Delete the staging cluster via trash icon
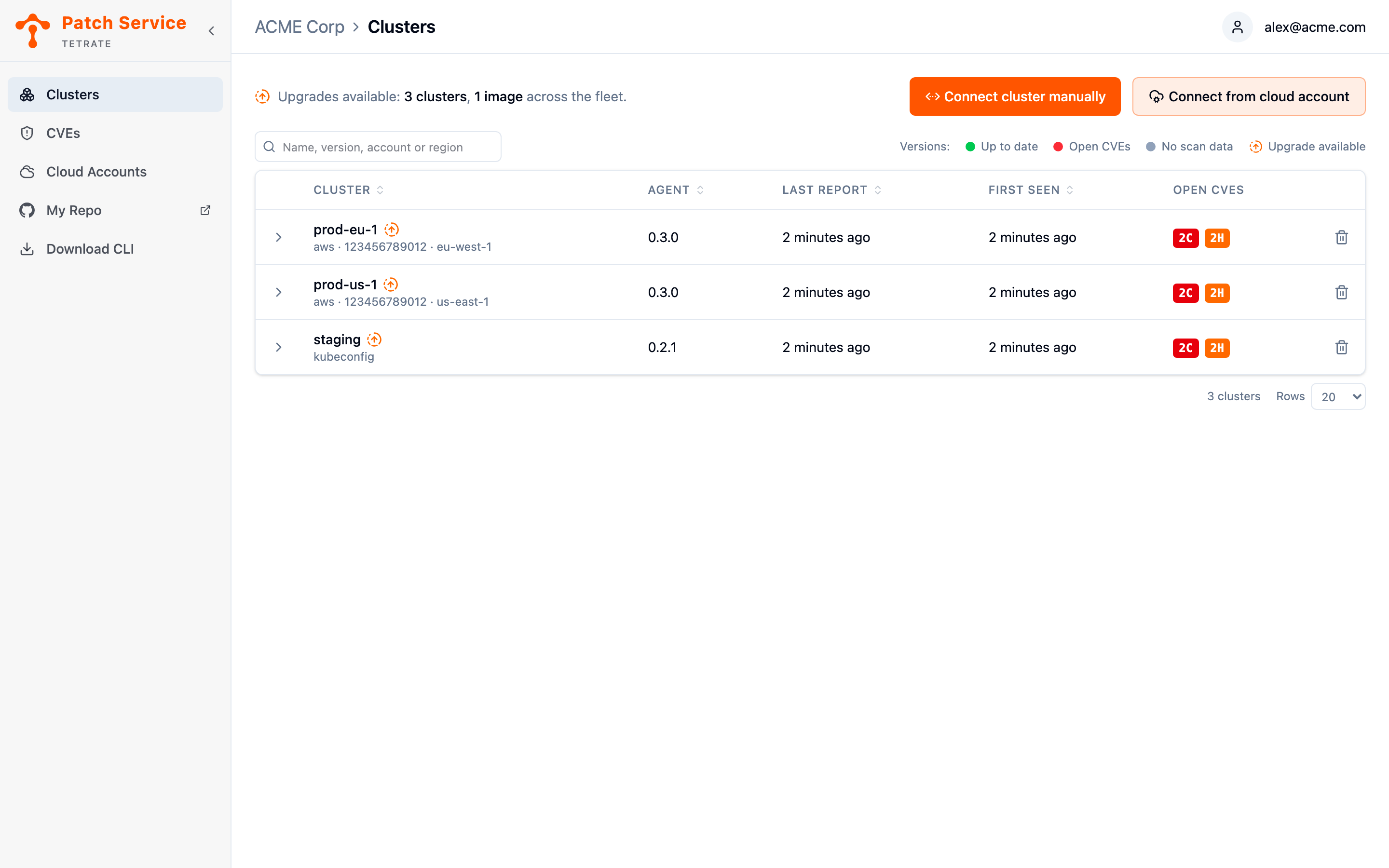The image size is (1389, 868). click(1341, 347)
